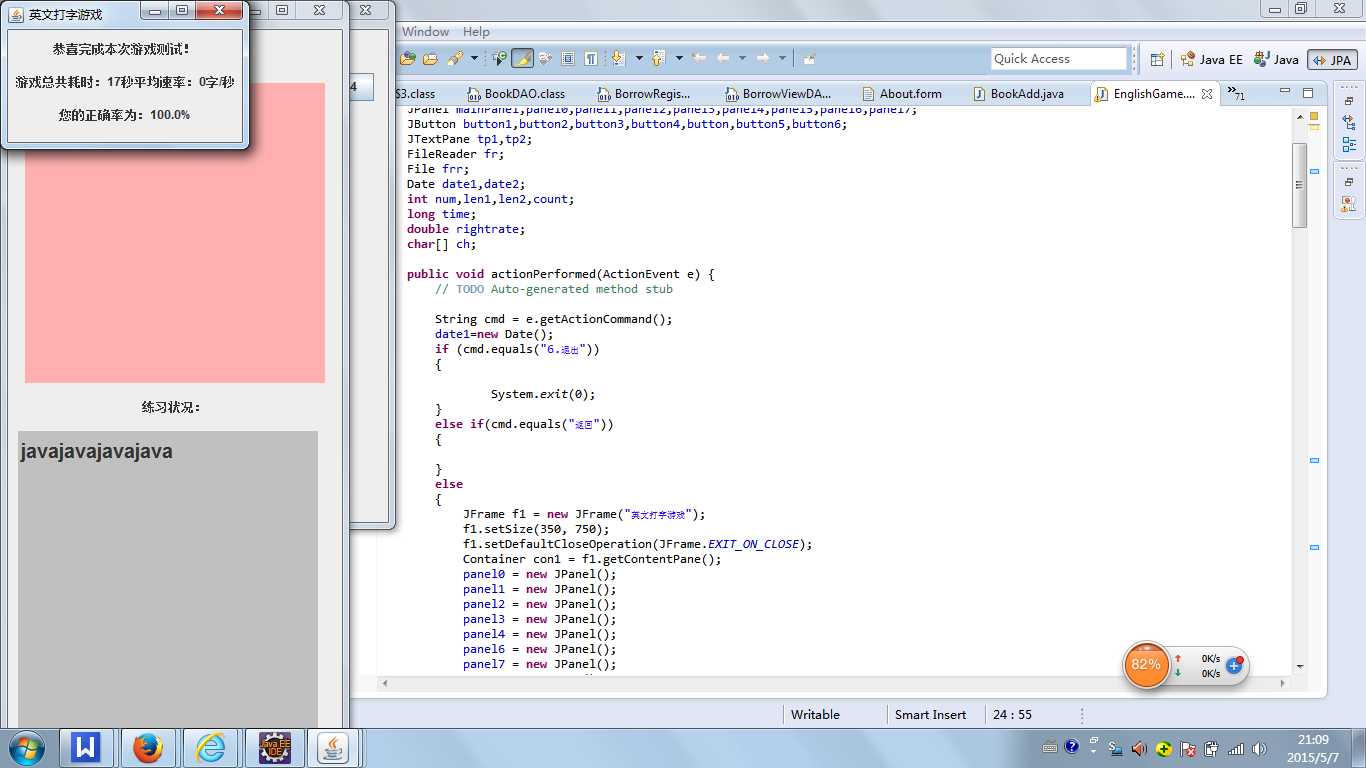This screenshot has height=768, width=1366.
Task: Click the yellow warning marker in overview ruler
Action: point(1314,128)
